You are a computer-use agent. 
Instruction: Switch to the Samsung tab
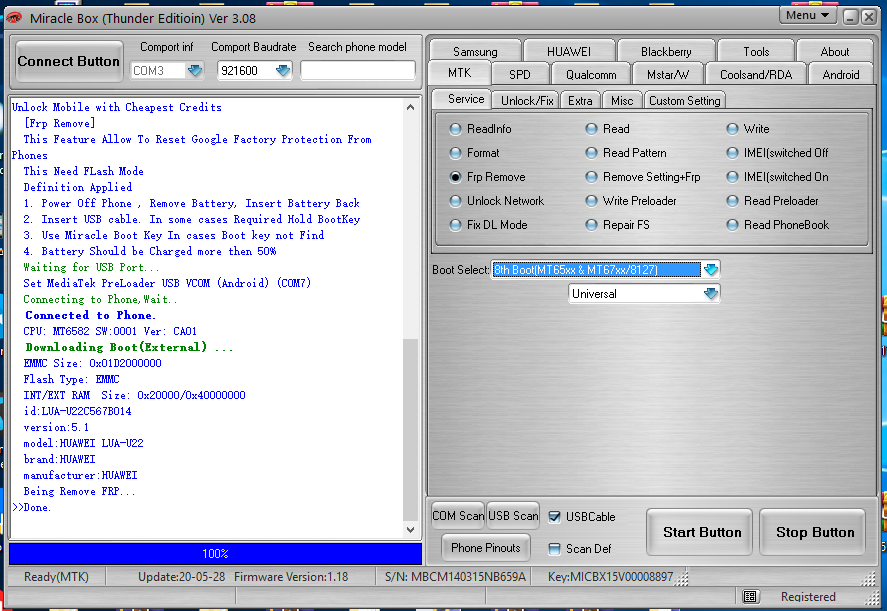pyautogui.click(x=475, y=51)
